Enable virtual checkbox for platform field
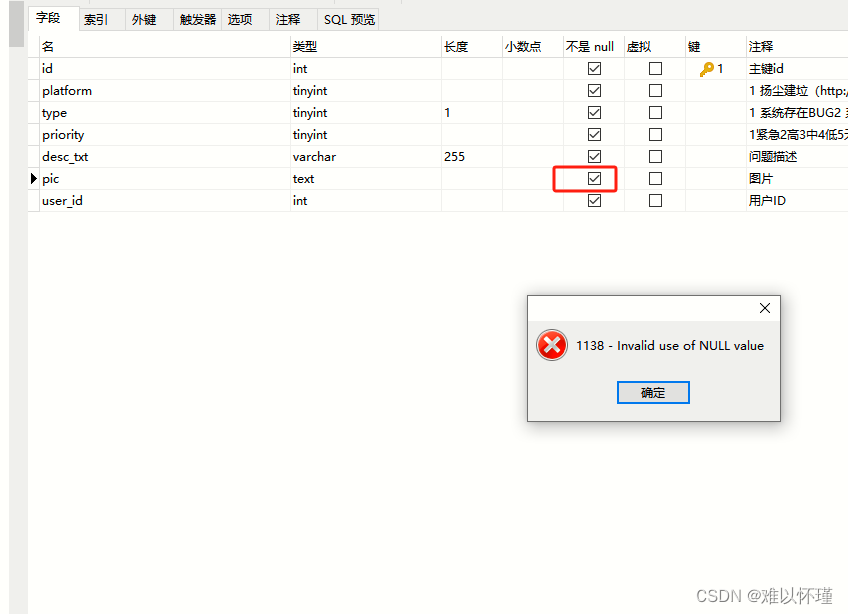 (655, 90)
